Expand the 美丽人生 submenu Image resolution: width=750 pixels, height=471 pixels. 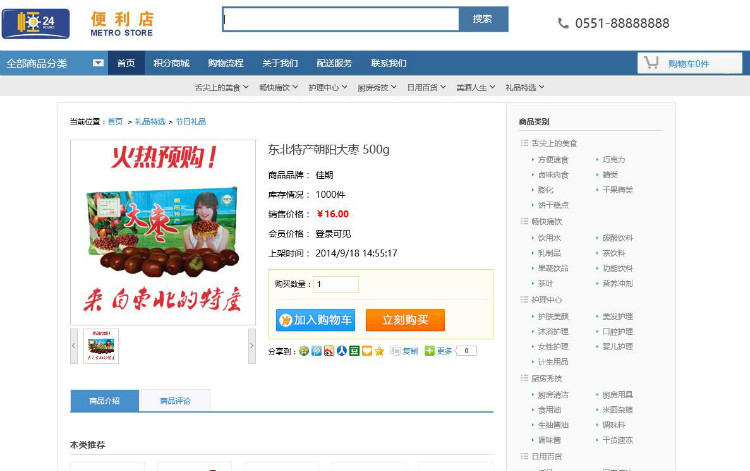(x=475, y=88)
